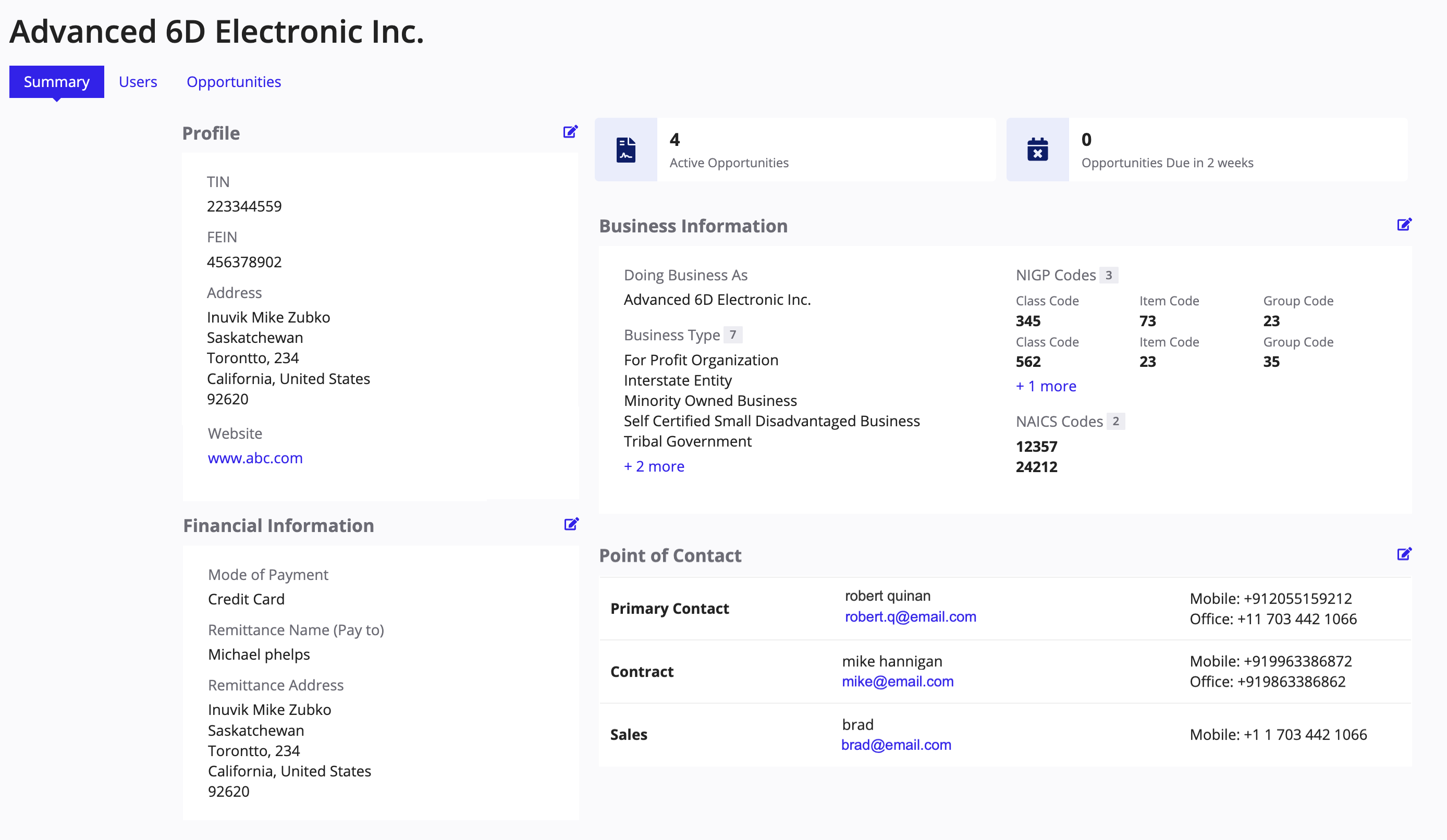
Task: Select the Summary tab
Action: coord(56,81)
